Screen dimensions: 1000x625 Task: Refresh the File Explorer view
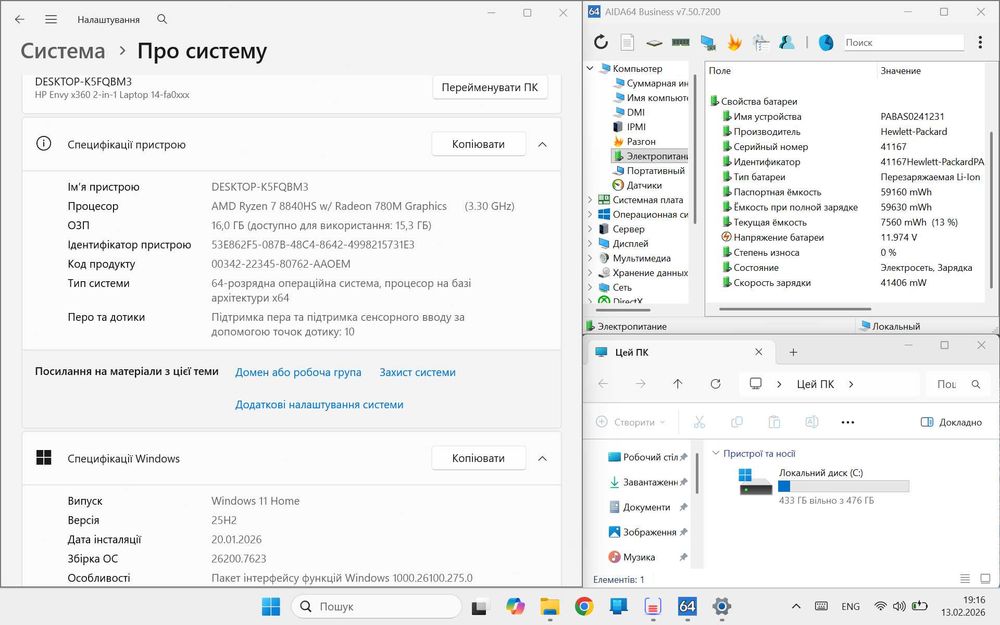point(716,383)
